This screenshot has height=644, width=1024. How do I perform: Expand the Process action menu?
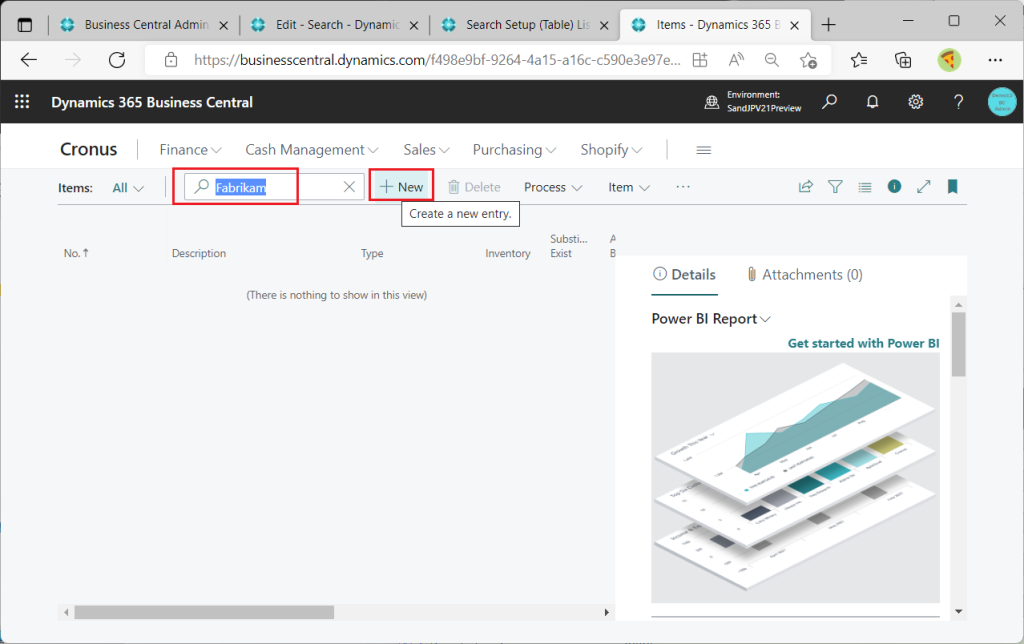(x=552, y=187)
